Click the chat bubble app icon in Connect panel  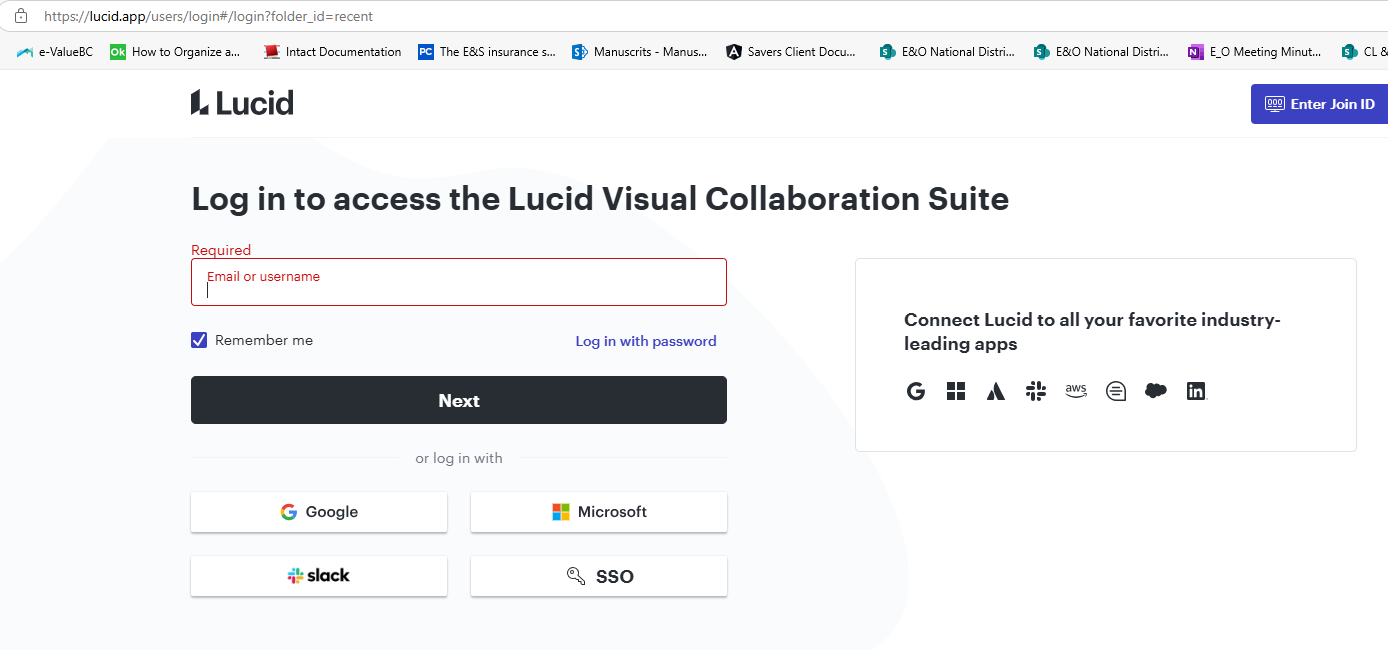click(x=1116, y=391)
